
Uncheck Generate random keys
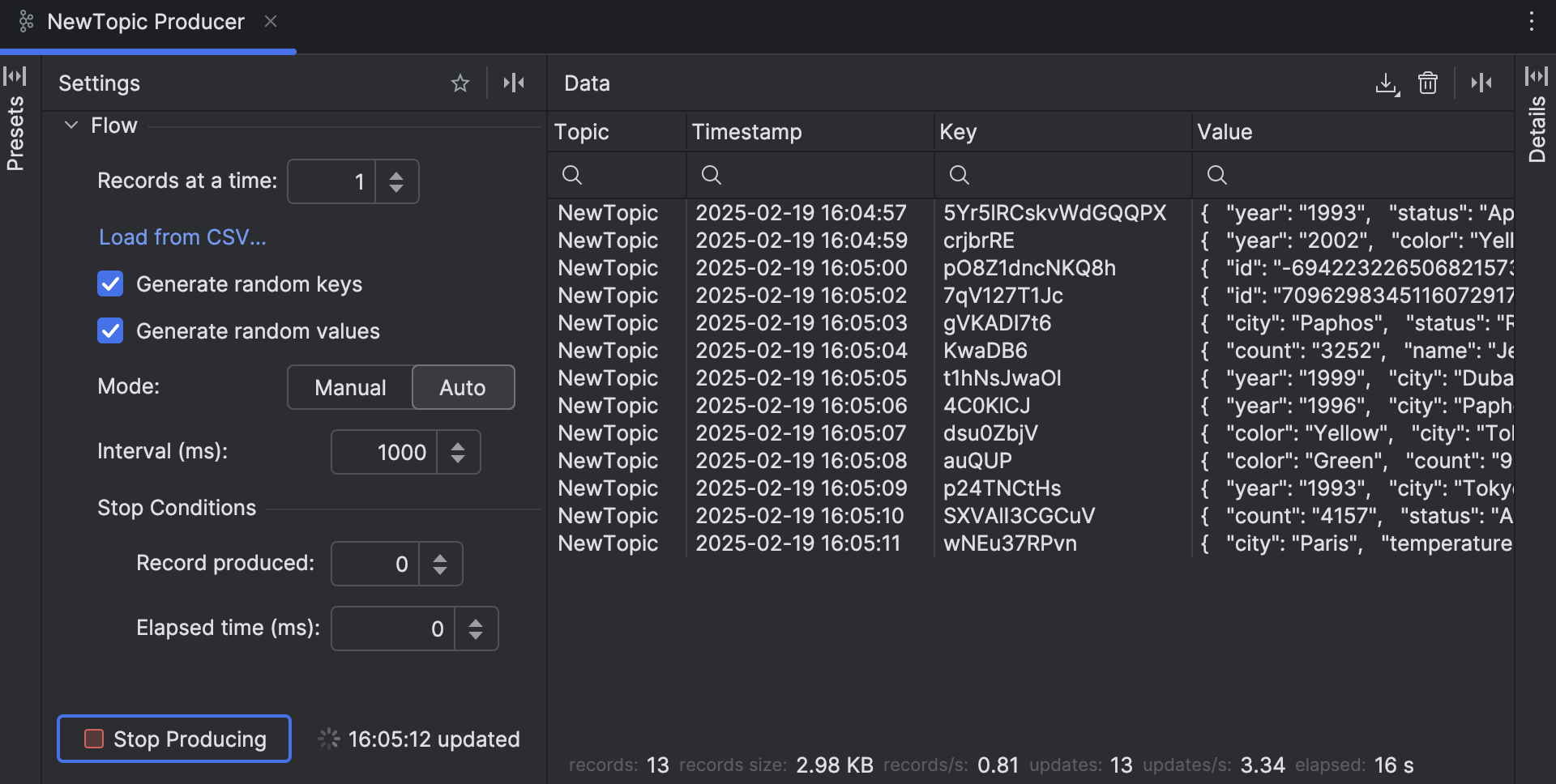110,283
